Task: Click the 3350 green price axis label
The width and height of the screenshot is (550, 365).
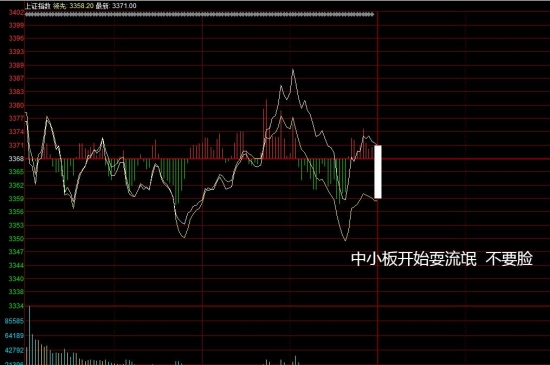Action: 16,239
